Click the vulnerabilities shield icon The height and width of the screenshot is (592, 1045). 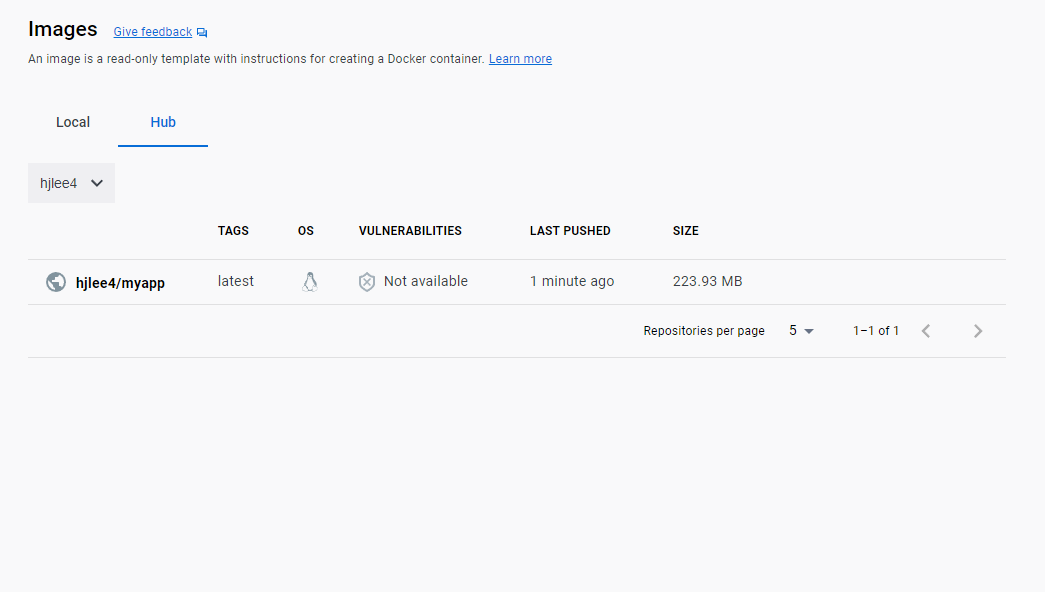(367, 282)
